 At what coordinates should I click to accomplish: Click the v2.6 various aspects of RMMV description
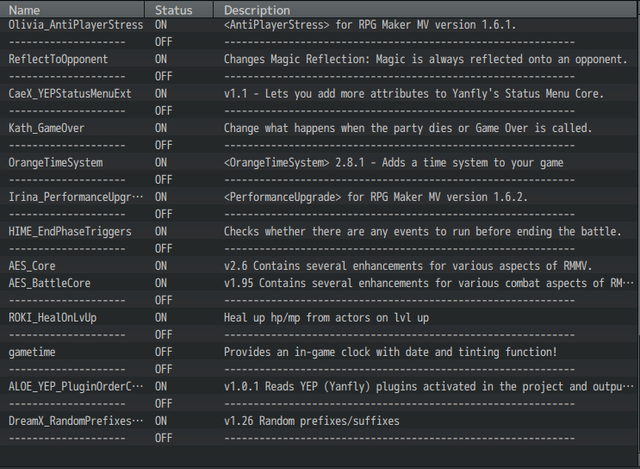(408, 266)
